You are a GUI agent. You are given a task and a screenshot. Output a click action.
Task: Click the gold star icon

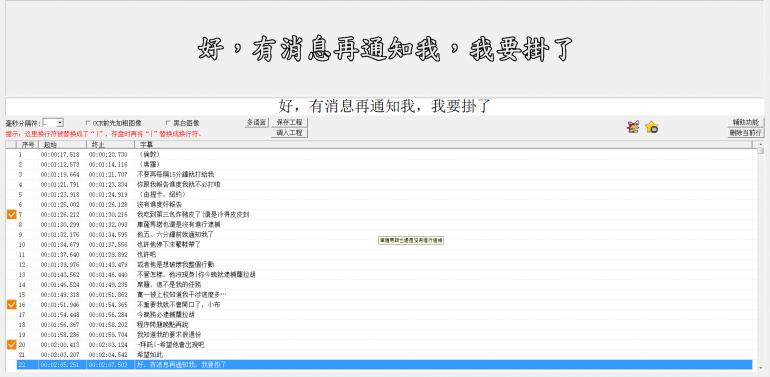pos(652,127)
